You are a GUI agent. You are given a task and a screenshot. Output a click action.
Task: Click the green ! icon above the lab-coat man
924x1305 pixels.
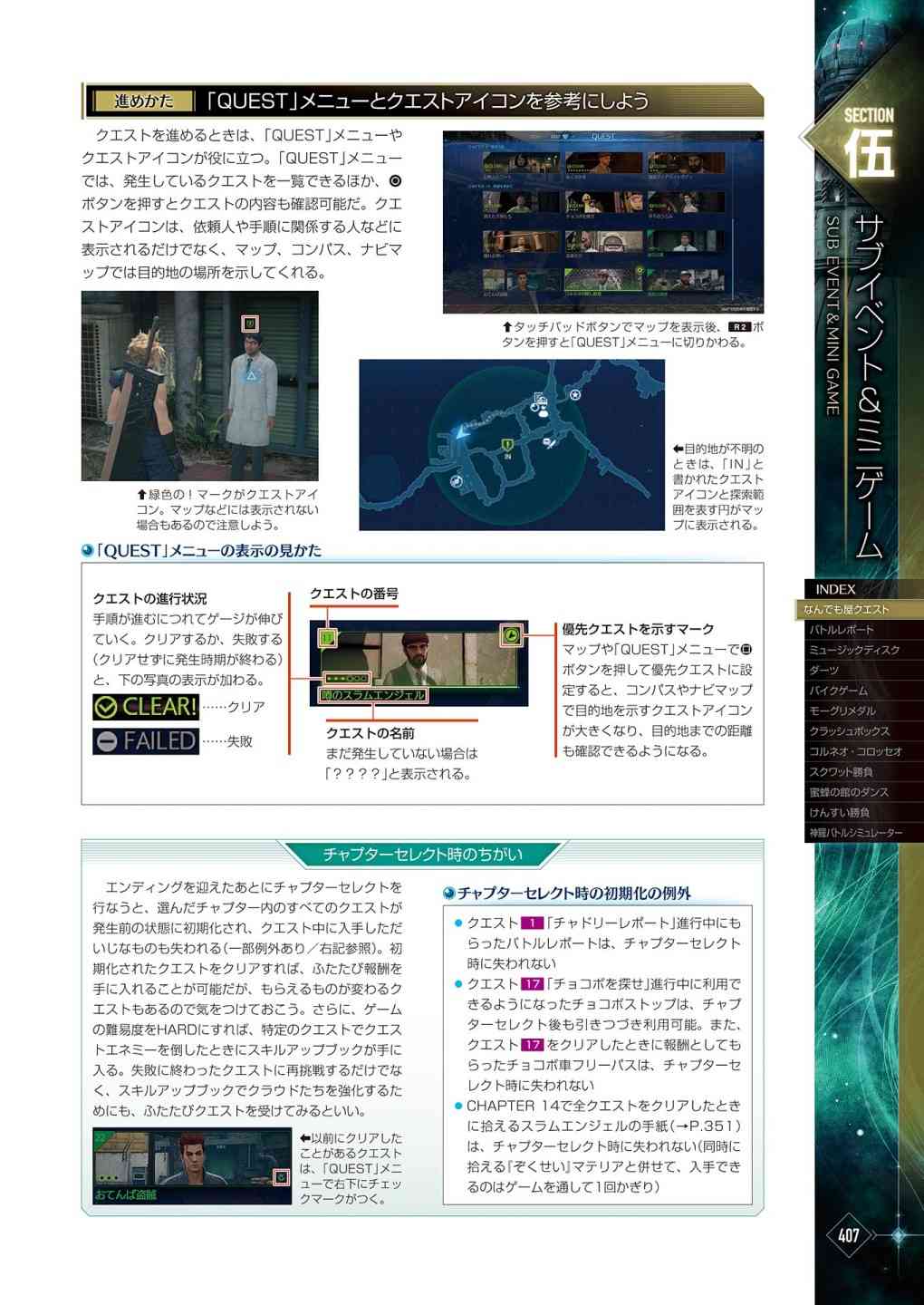(251, 324)
